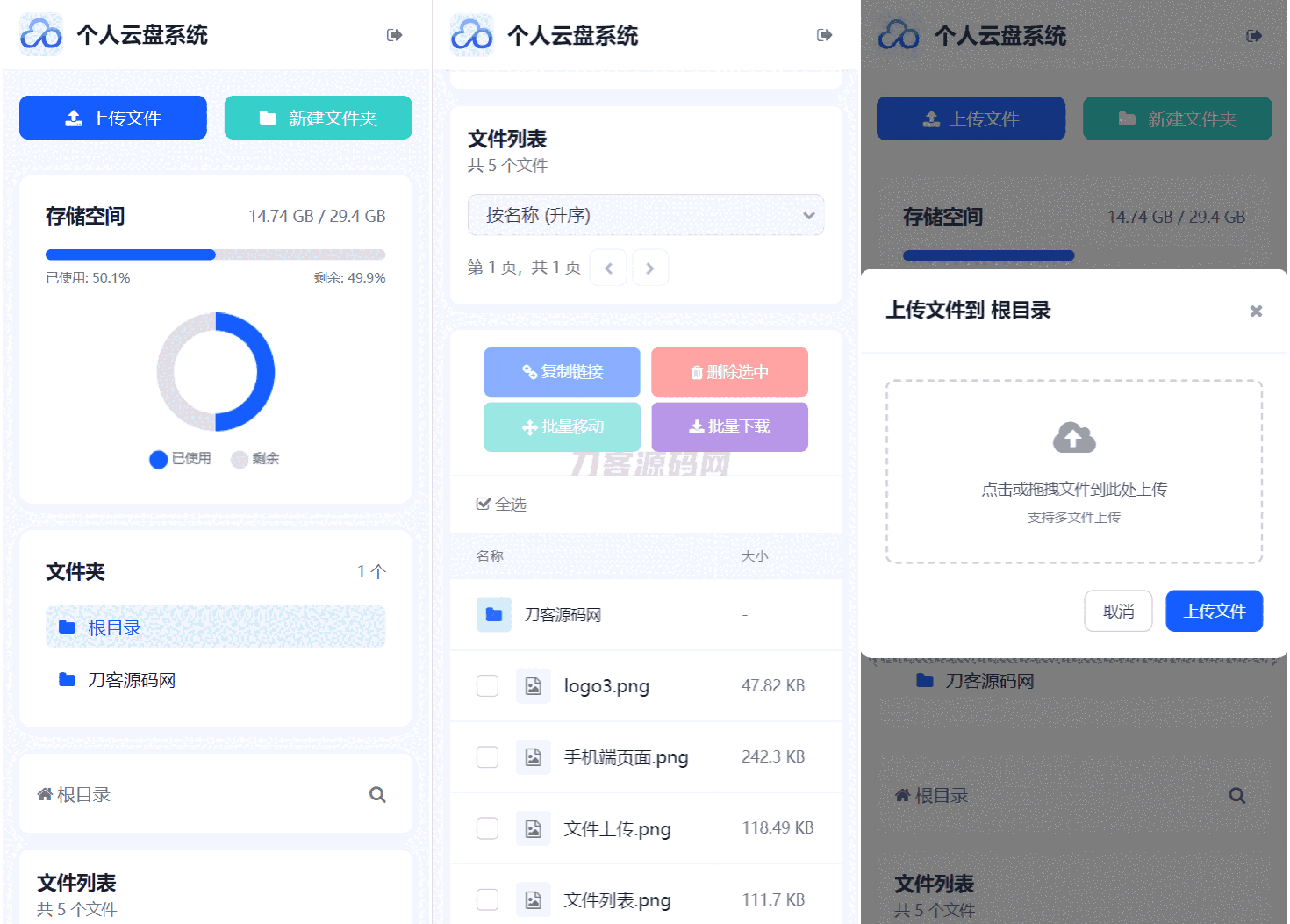Select the 刀客源码网 folder in sidebar
Image resolution: width=1290 pixels, height=924 pixels.
click(132, 679)
